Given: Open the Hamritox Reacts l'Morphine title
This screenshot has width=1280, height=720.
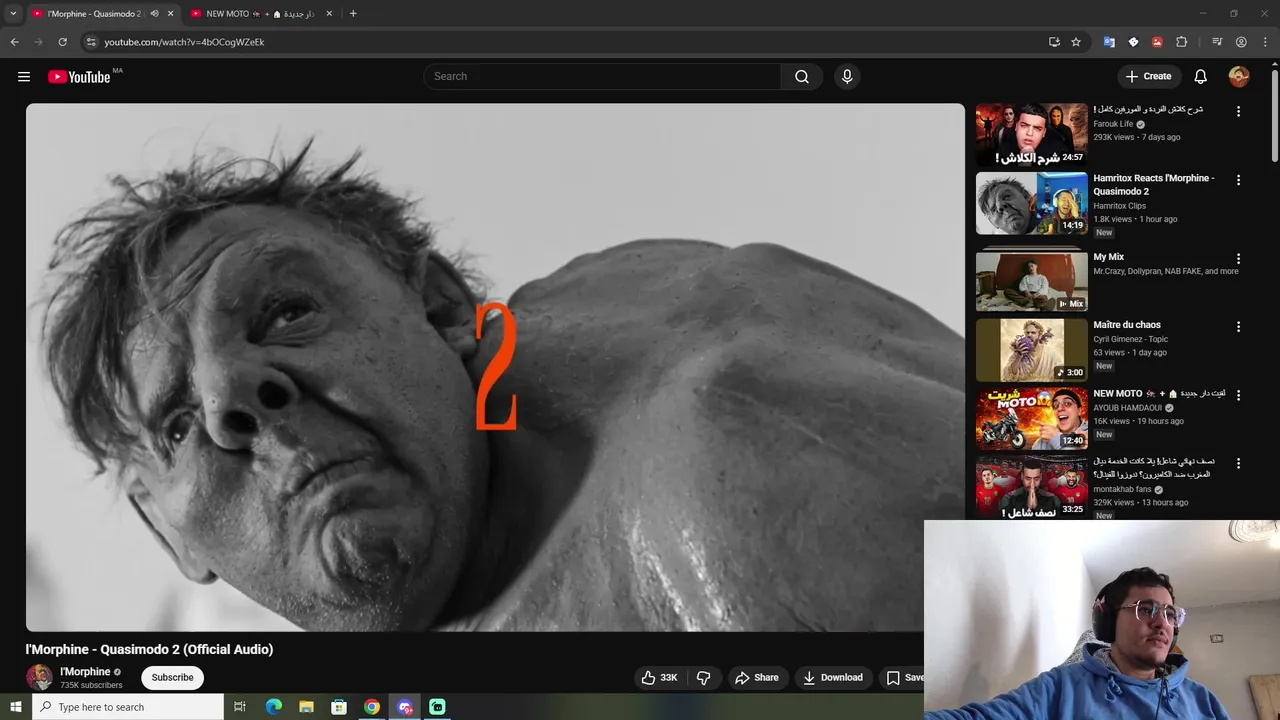Looking at the screenshot, I should tap(1153, 185).
